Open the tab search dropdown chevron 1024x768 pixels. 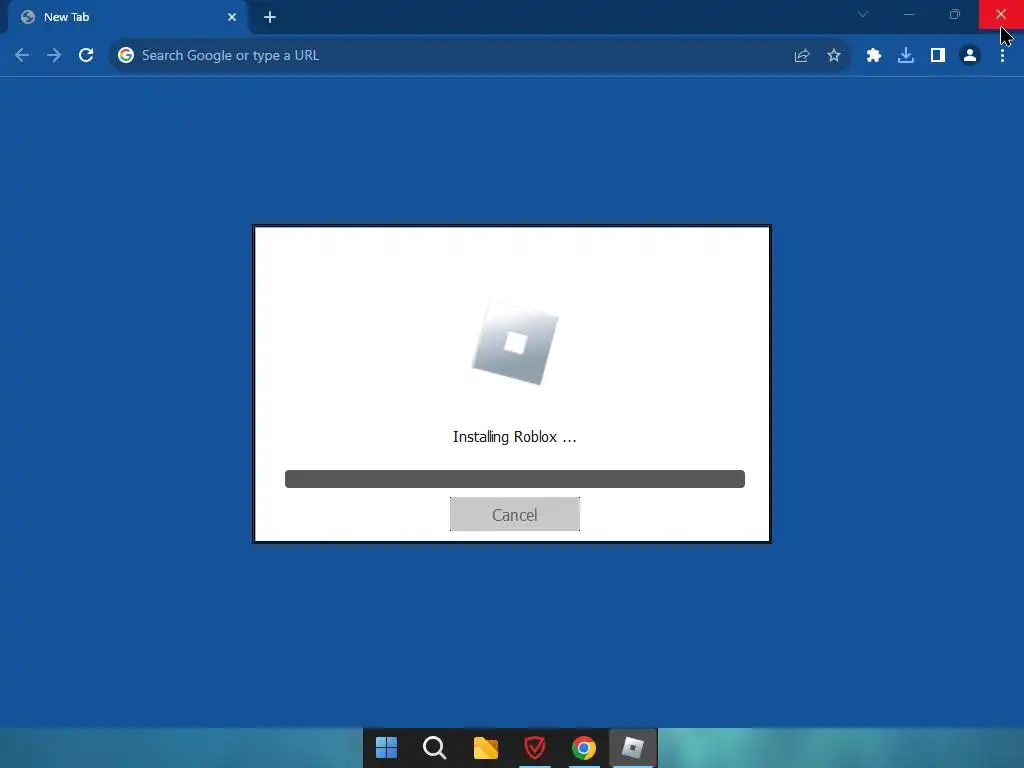point(863,14)
